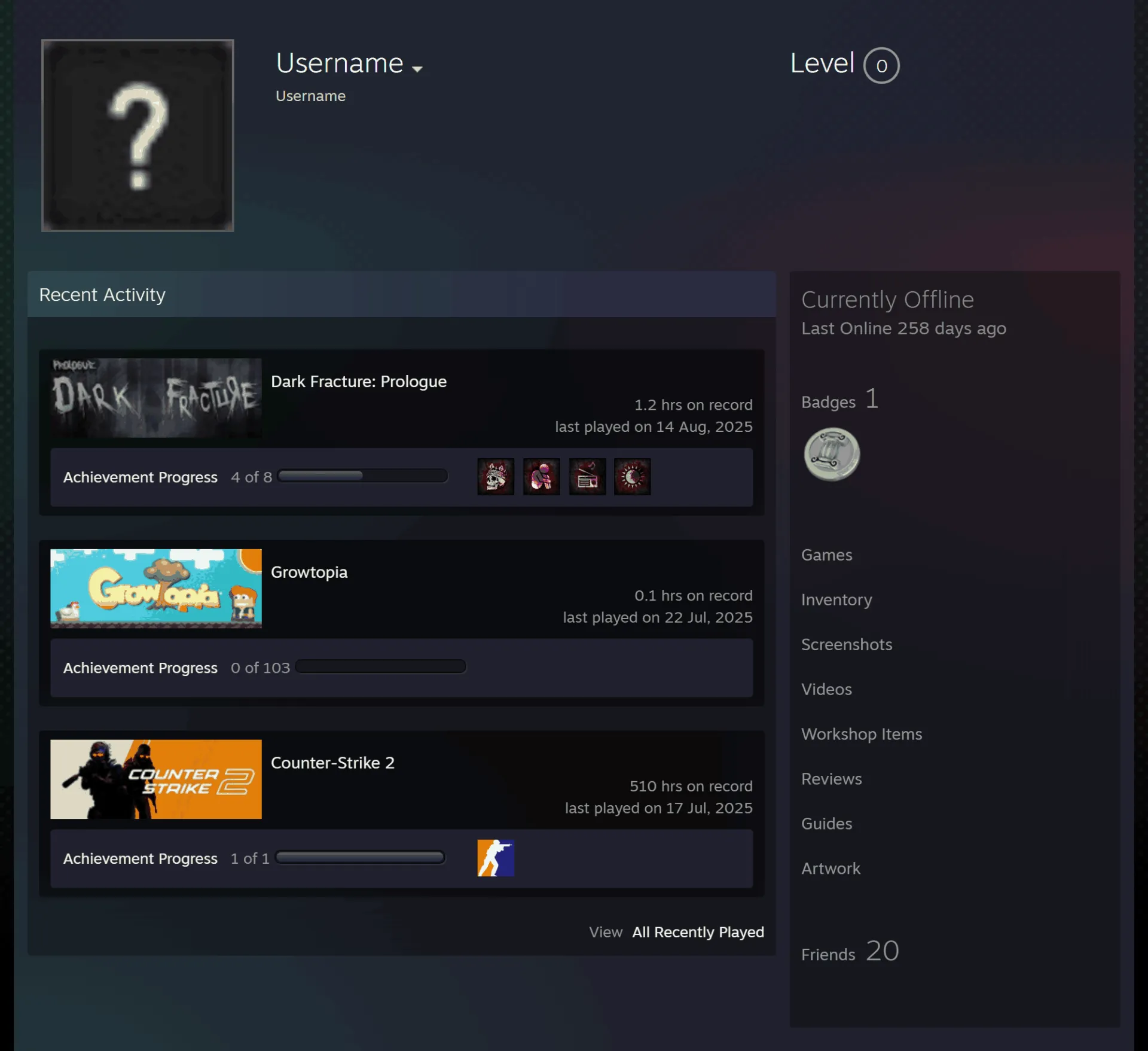Open the Artwork menu item
Viewport: 1148px width, 1051px height.
(831, 869)
